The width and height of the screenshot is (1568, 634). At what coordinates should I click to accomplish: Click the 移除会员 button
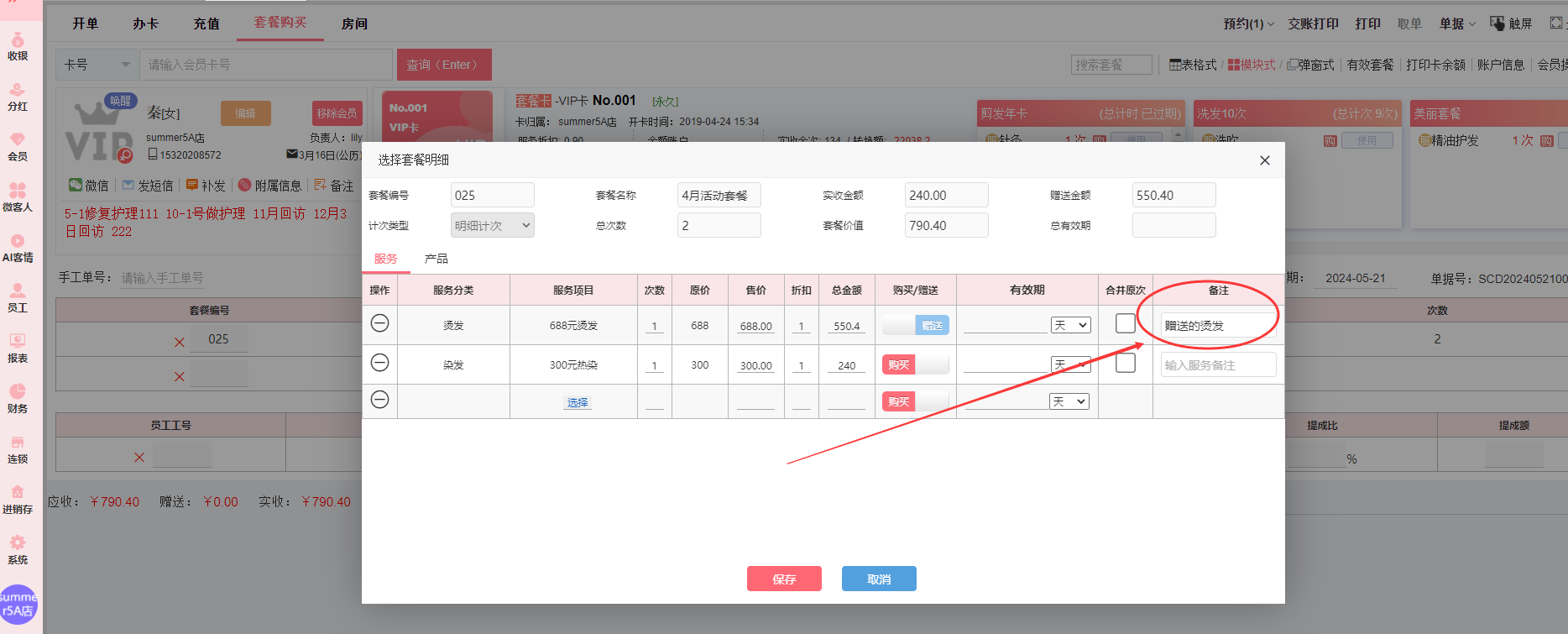[337, 113]
